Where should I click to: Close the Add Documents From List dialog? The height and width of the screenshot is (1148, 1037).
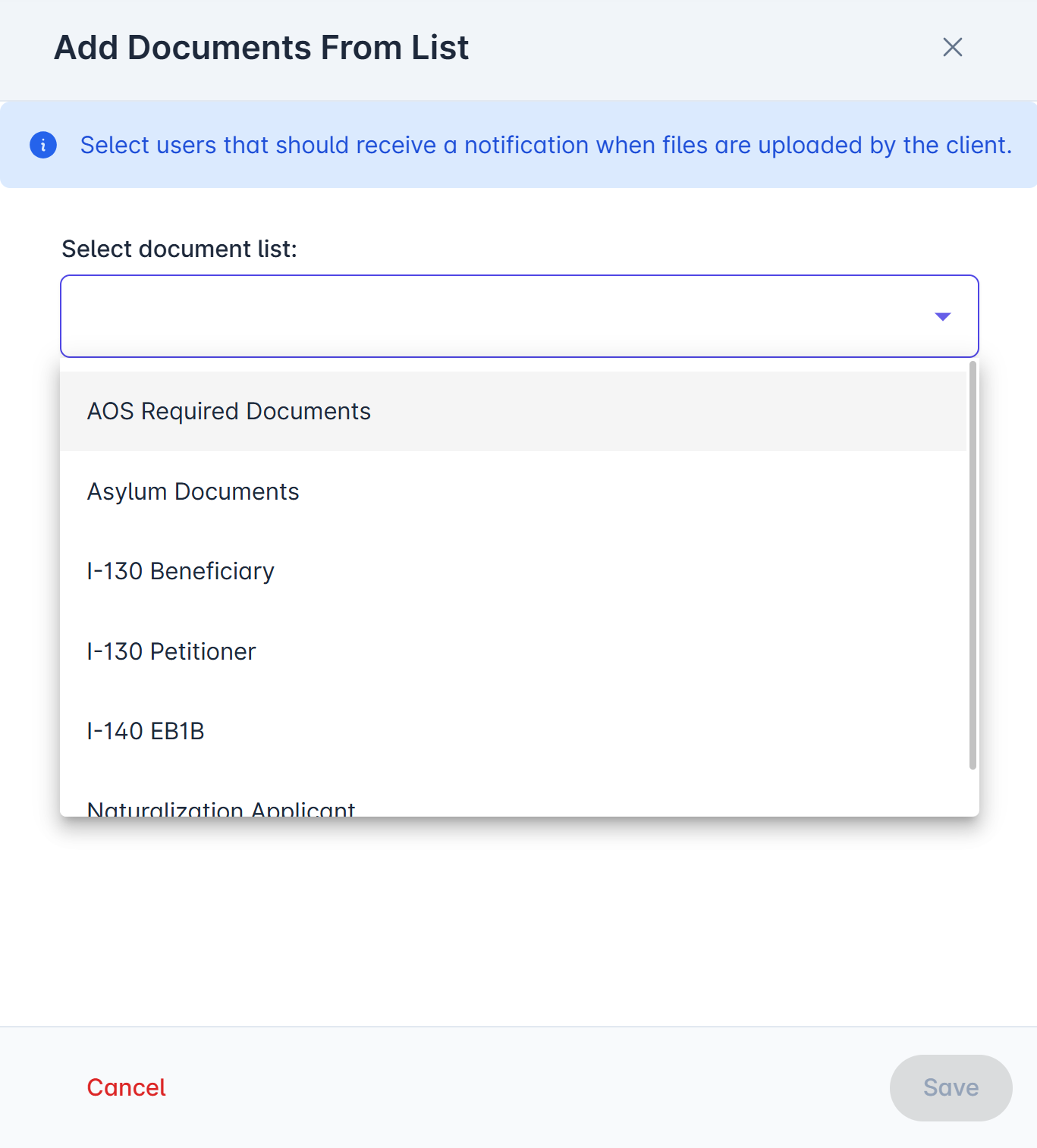[952, 47]
